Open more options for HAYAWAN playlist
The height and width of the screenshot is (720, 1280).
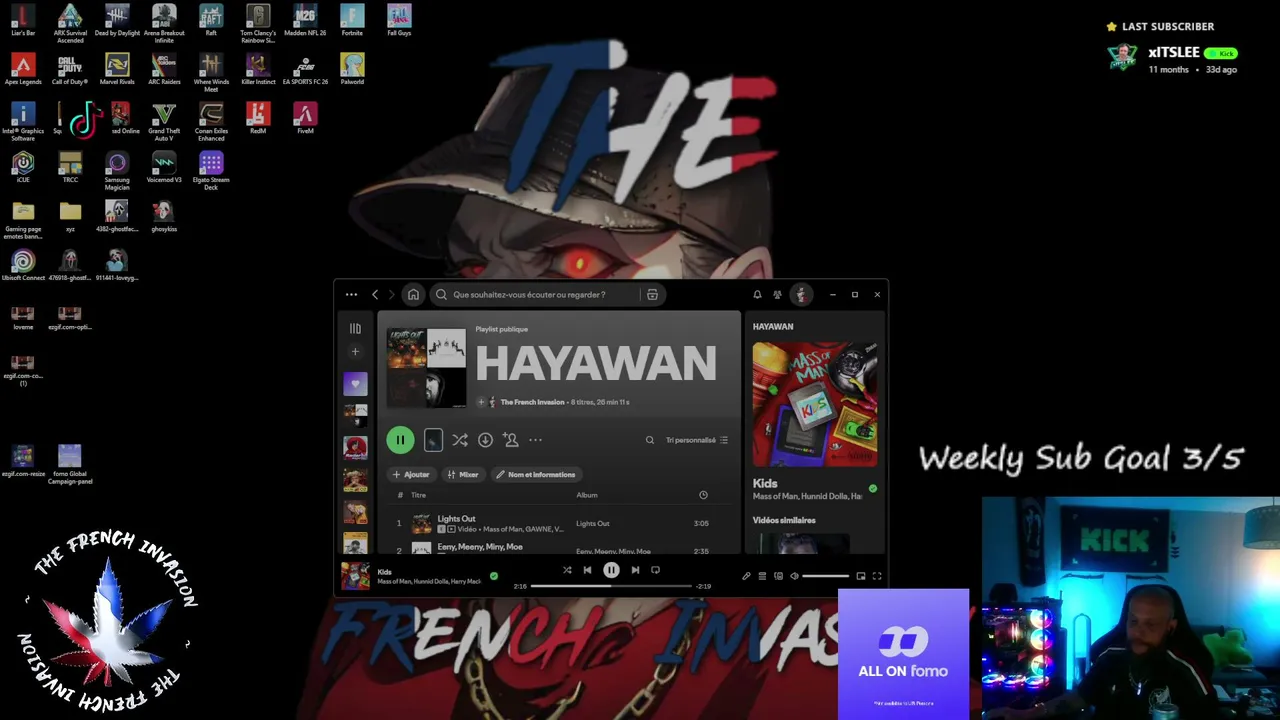coord(535,440)
